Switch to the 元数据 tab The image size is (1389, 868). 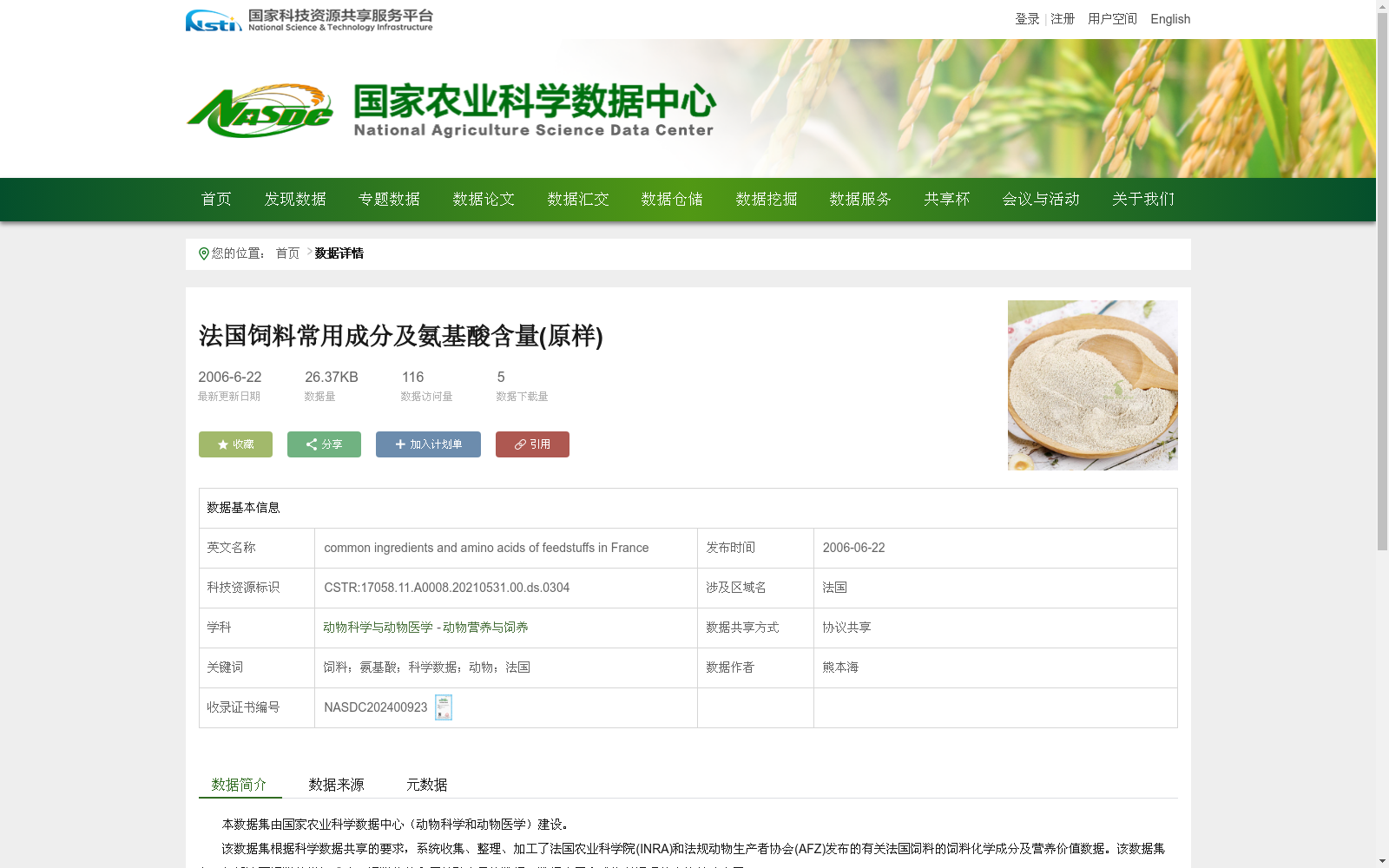click(427, 785)
